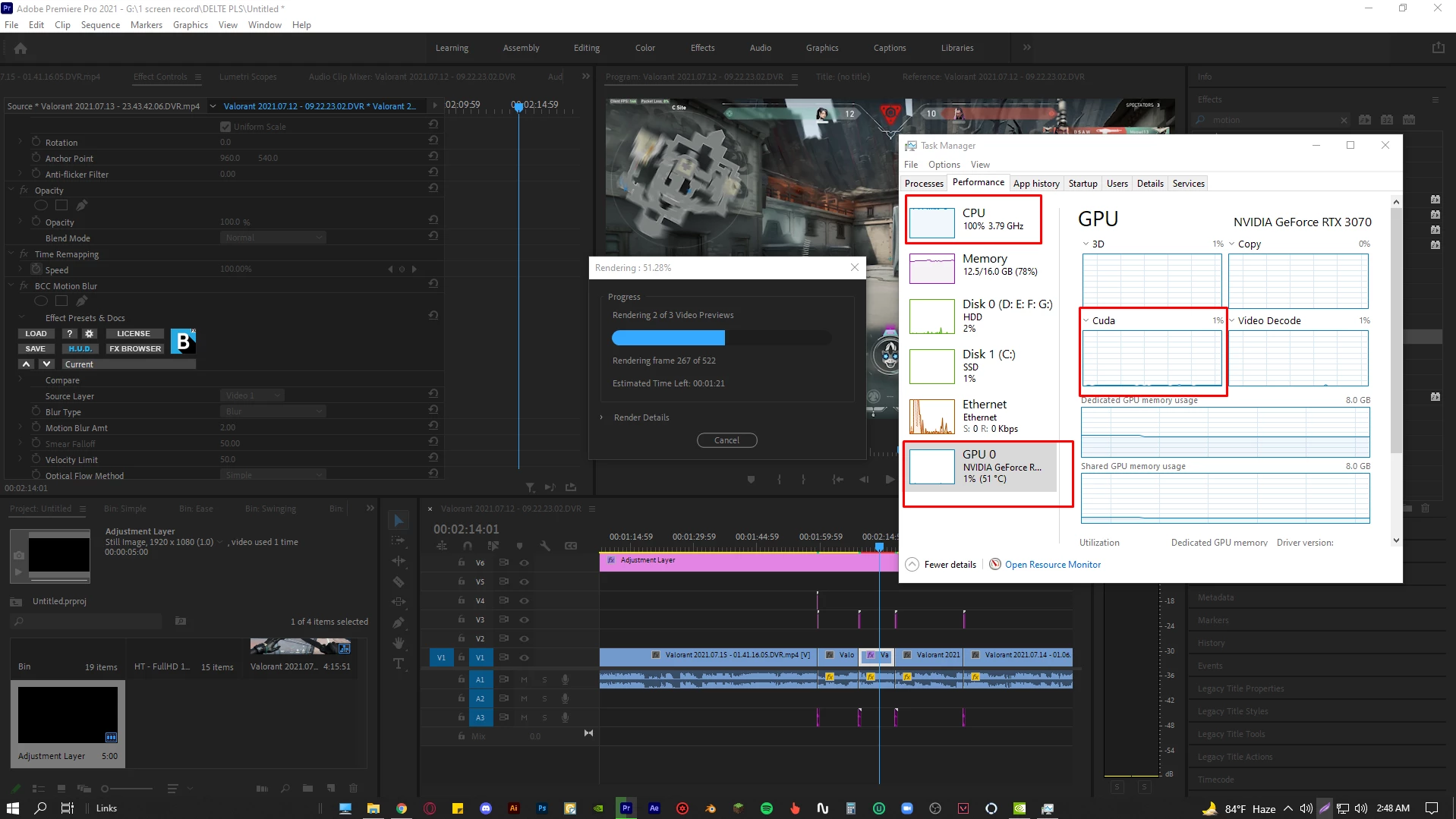Open the Markers menu
The height and width of the screenshot is (819, 1456).
[147, 25]
